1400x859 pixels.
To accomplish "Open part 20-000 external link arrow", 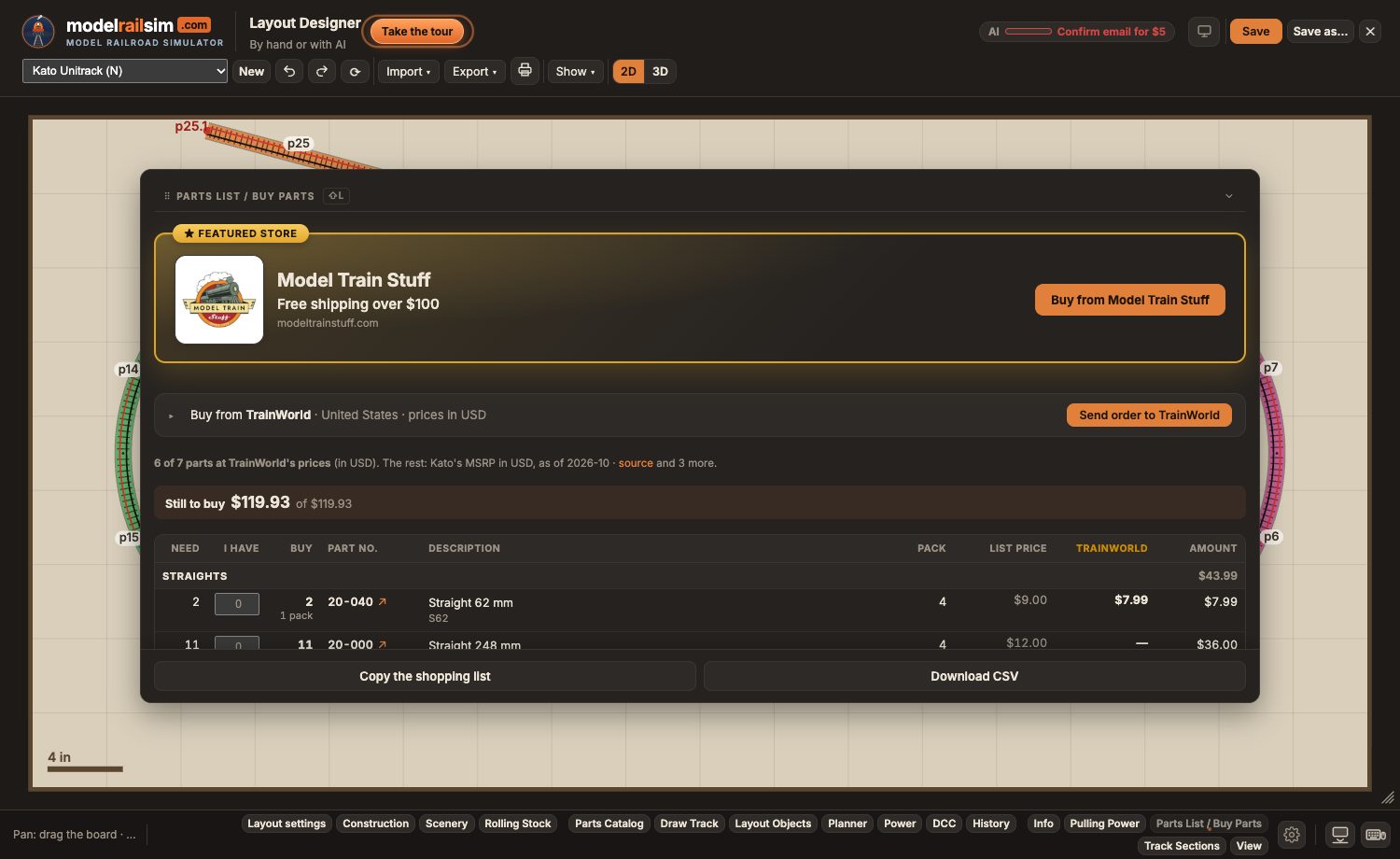I will (382, 644).
